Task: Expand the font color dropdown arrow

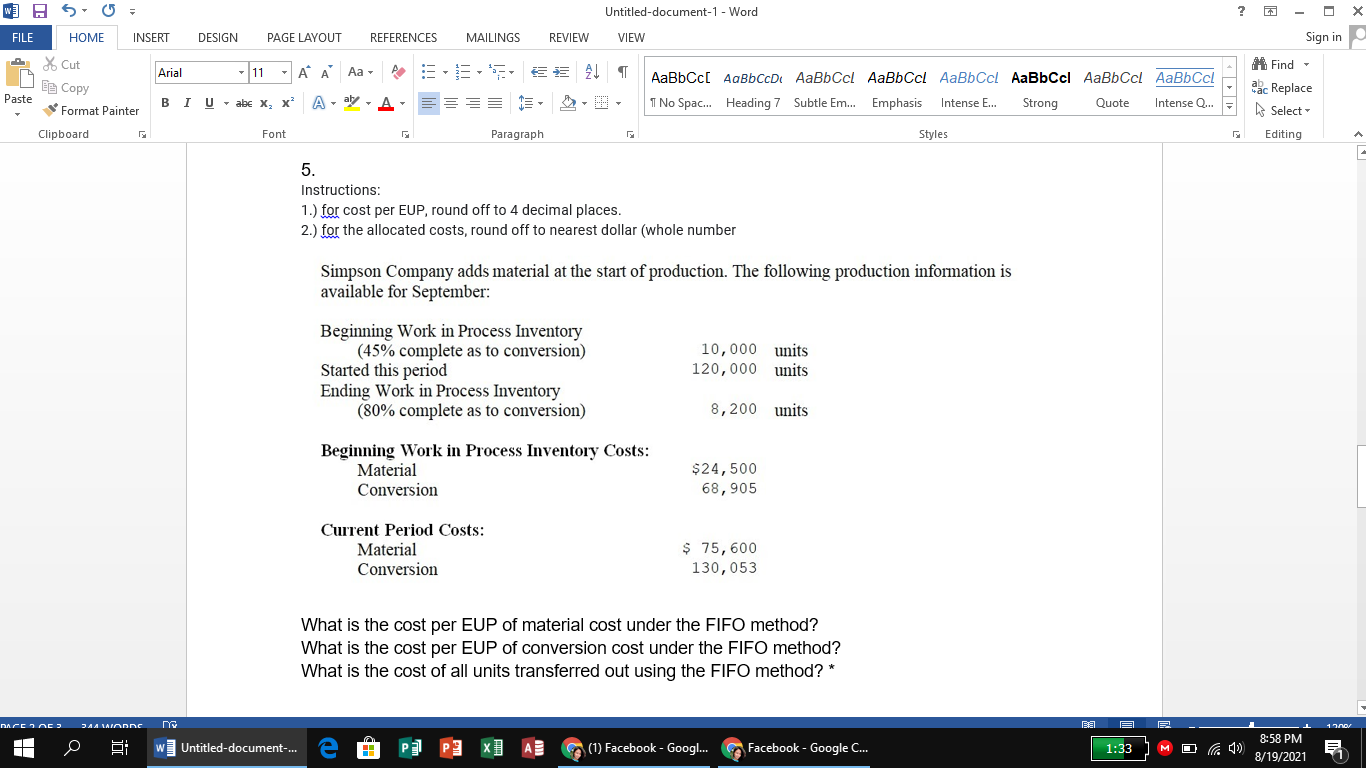Action: point(403,103)
